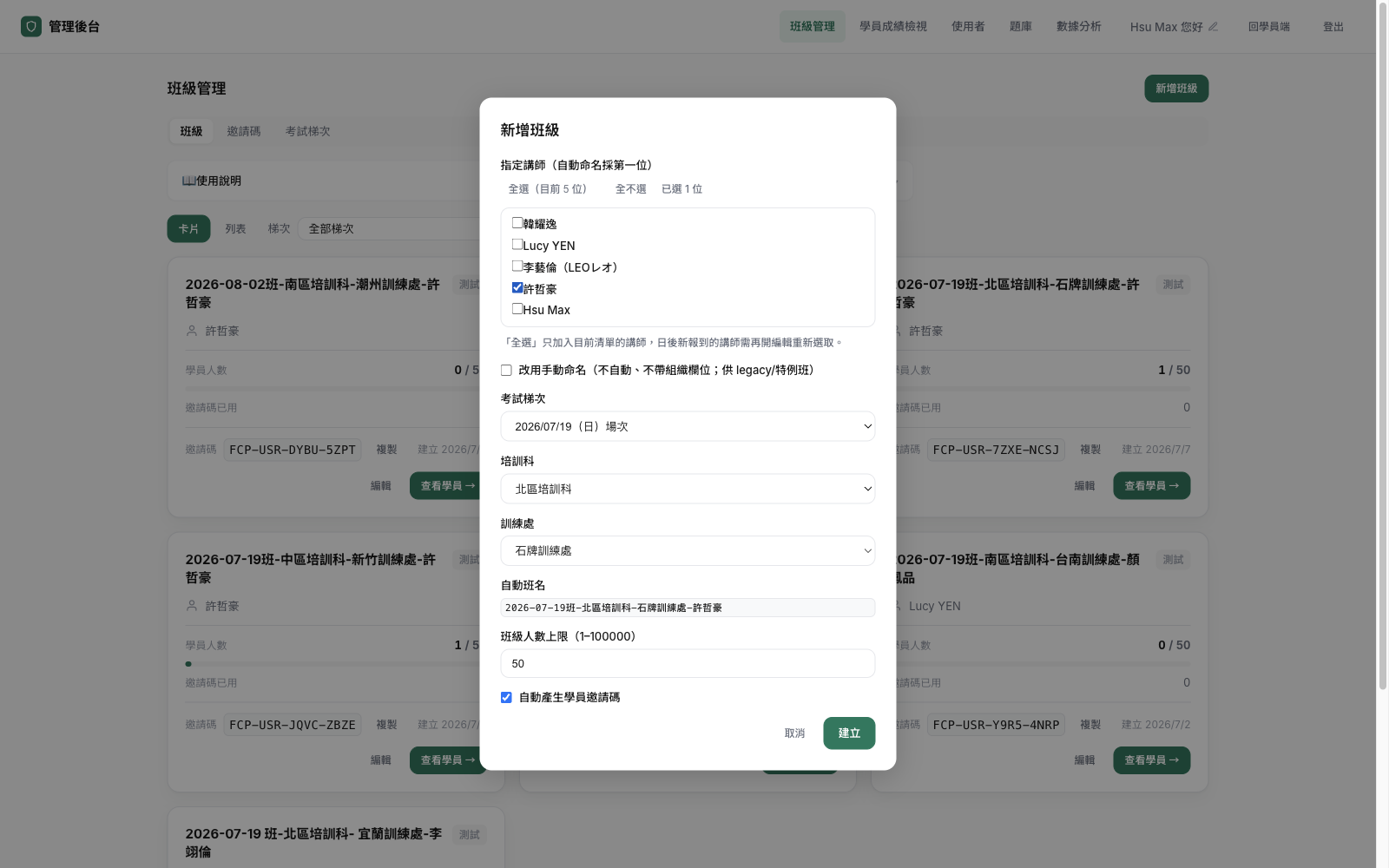1389x868 pixels.
Task: Click 取消 to cancel the dialog
Action: tap(794, 733)
